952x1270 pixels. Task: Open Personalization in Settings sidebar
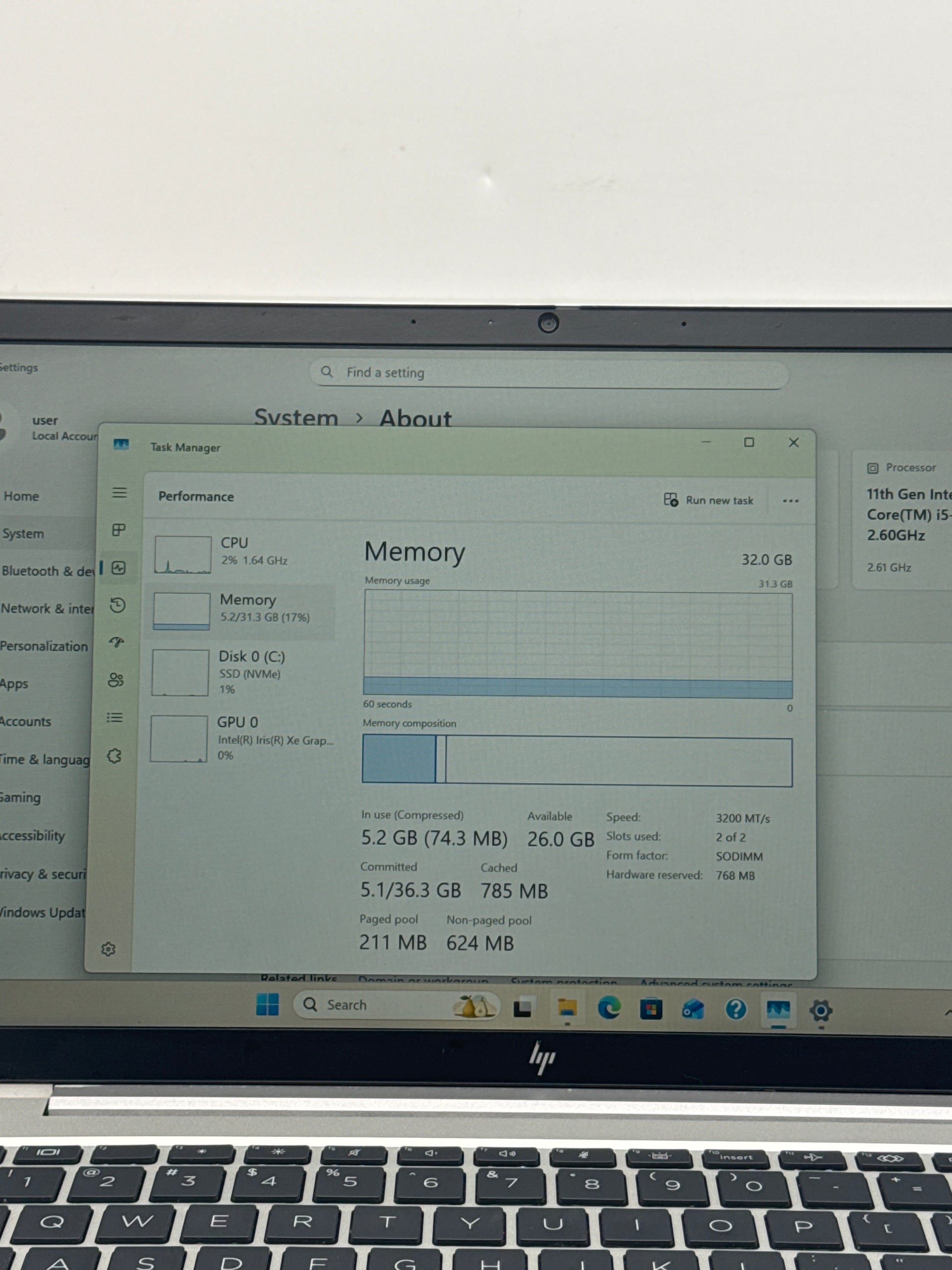(44, 646)
